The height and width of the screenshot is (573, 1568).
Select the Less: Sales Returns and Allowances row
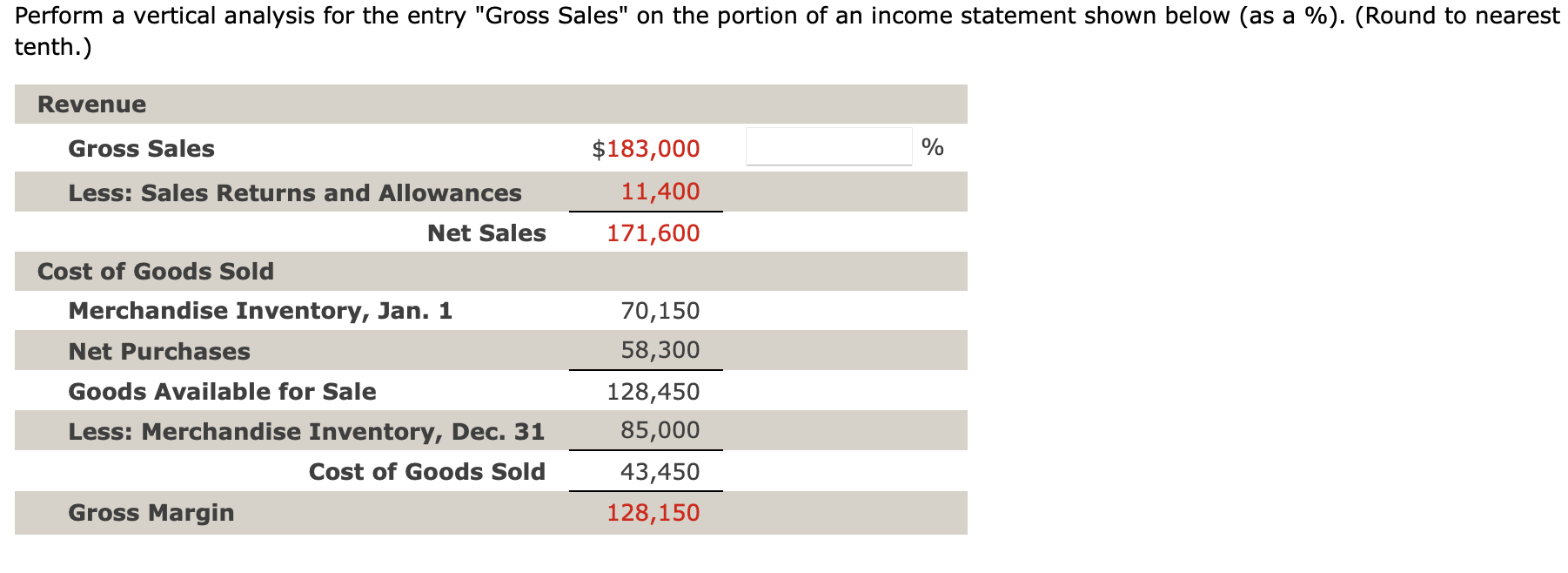[x=295, y=192]
